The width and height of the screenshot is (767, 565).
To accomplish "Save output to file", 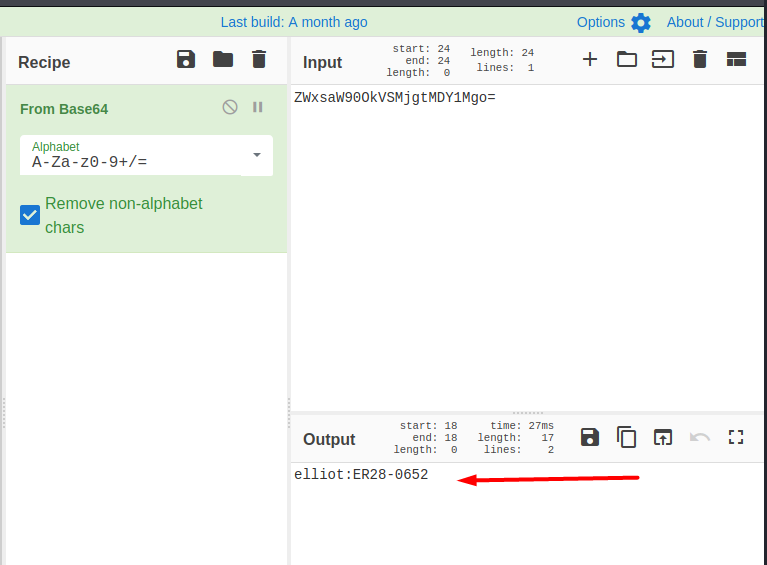I will [590, 437].
